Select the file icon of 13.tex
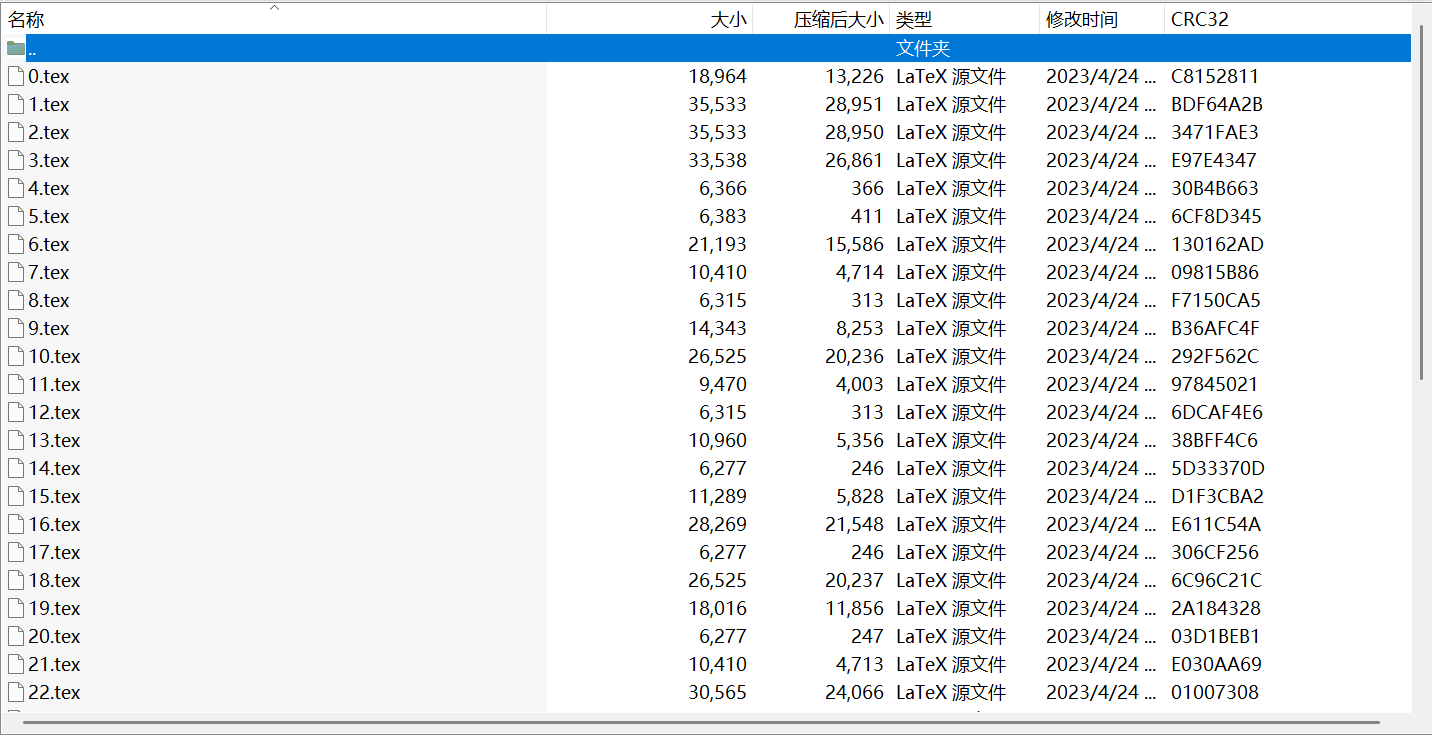The height and width of the screenshot is (735, 1432). pyautogui.click(x=16, y=440)
